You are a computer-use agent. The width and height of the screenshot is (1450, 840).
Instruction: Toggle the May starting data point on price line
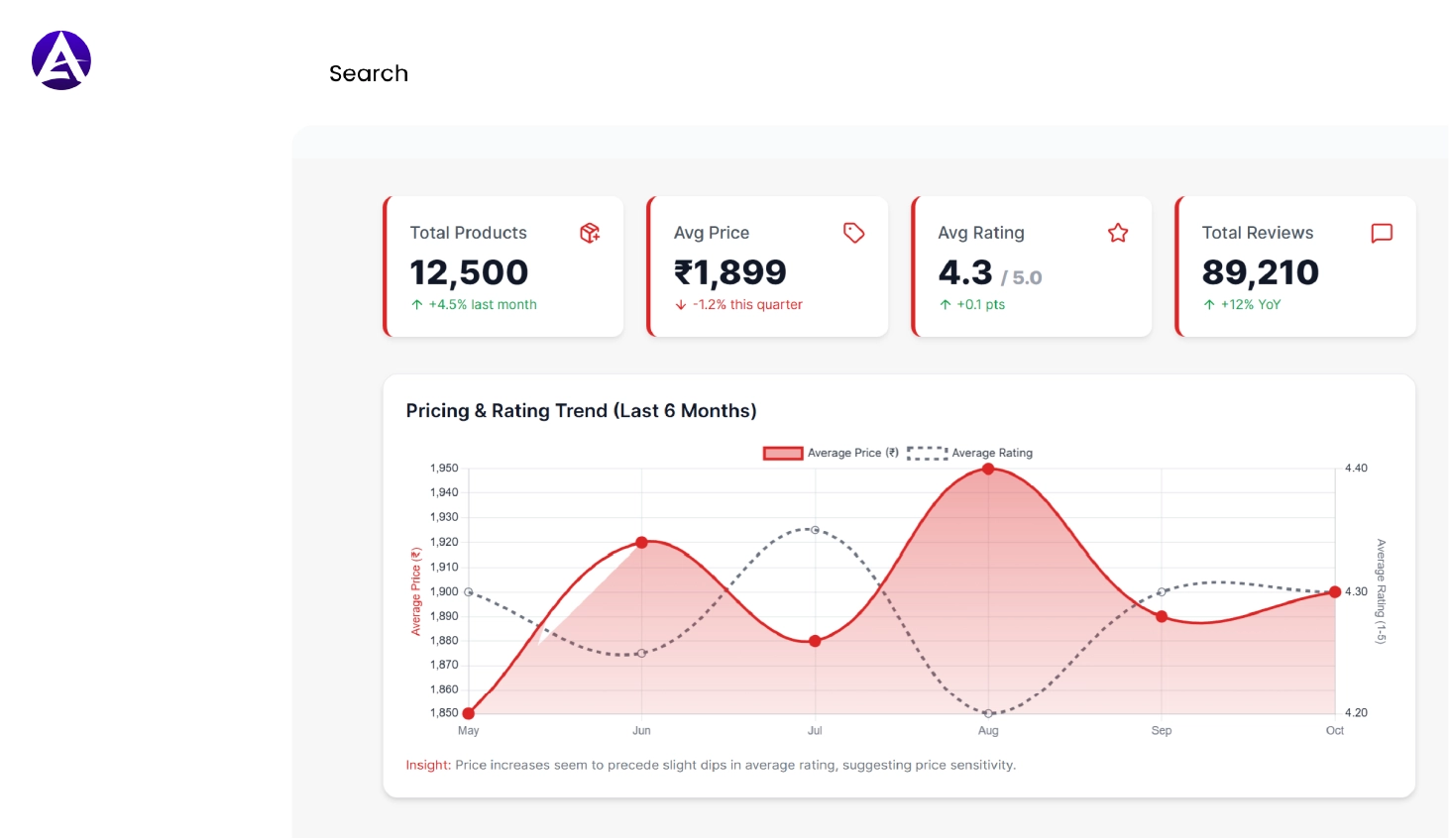pyautogui.click(x=468, y=712)
